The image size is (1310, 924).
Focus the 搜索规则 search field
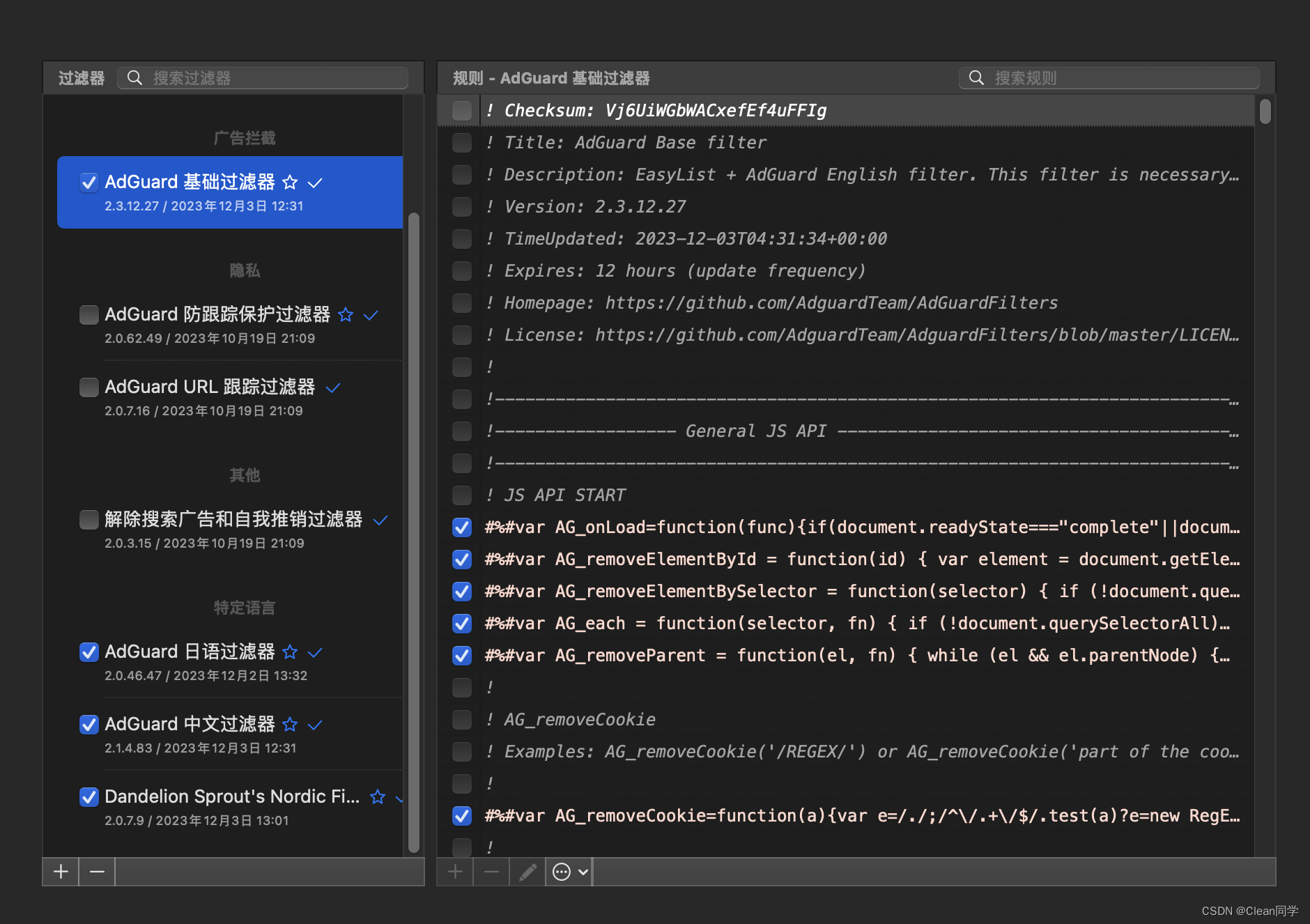tap(1109, 78)
